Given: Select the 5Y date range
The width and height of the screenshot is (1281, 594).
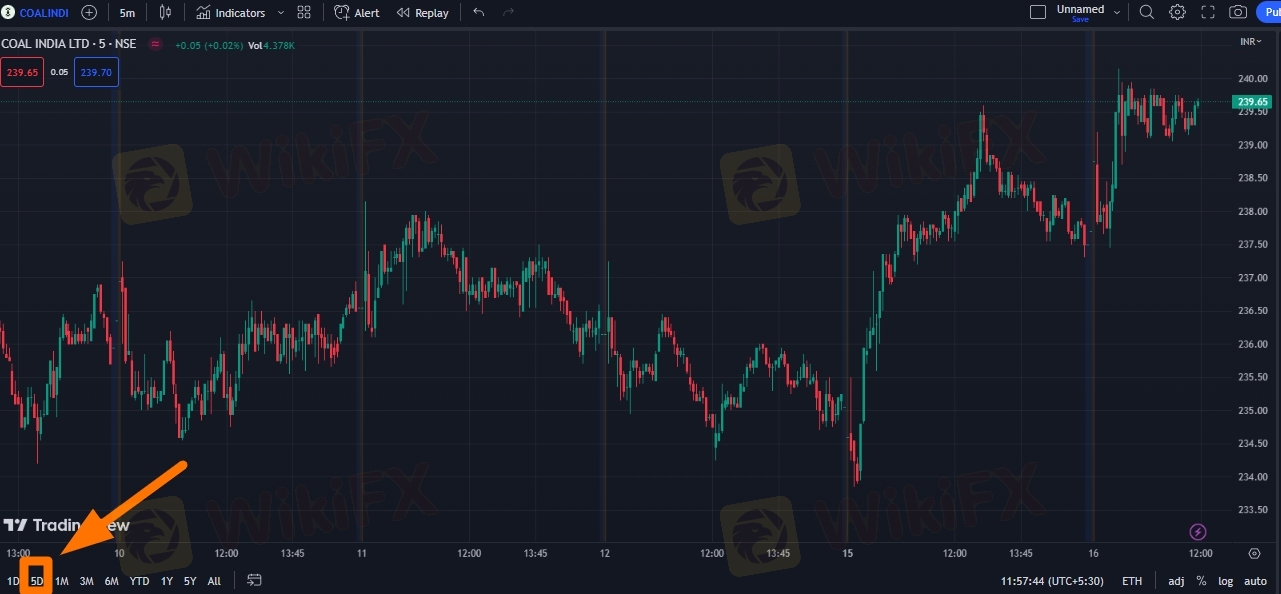Looking at the screenshot, I should tap(190, 581).
